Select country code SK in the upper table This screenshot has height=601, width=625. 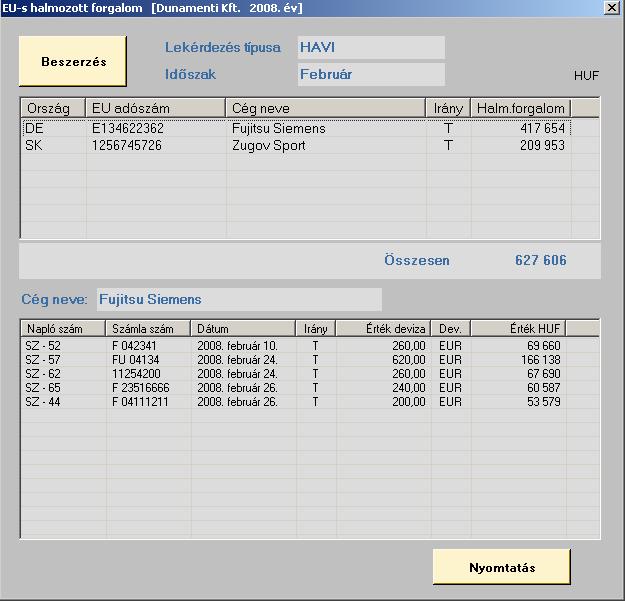pos(33,145)
